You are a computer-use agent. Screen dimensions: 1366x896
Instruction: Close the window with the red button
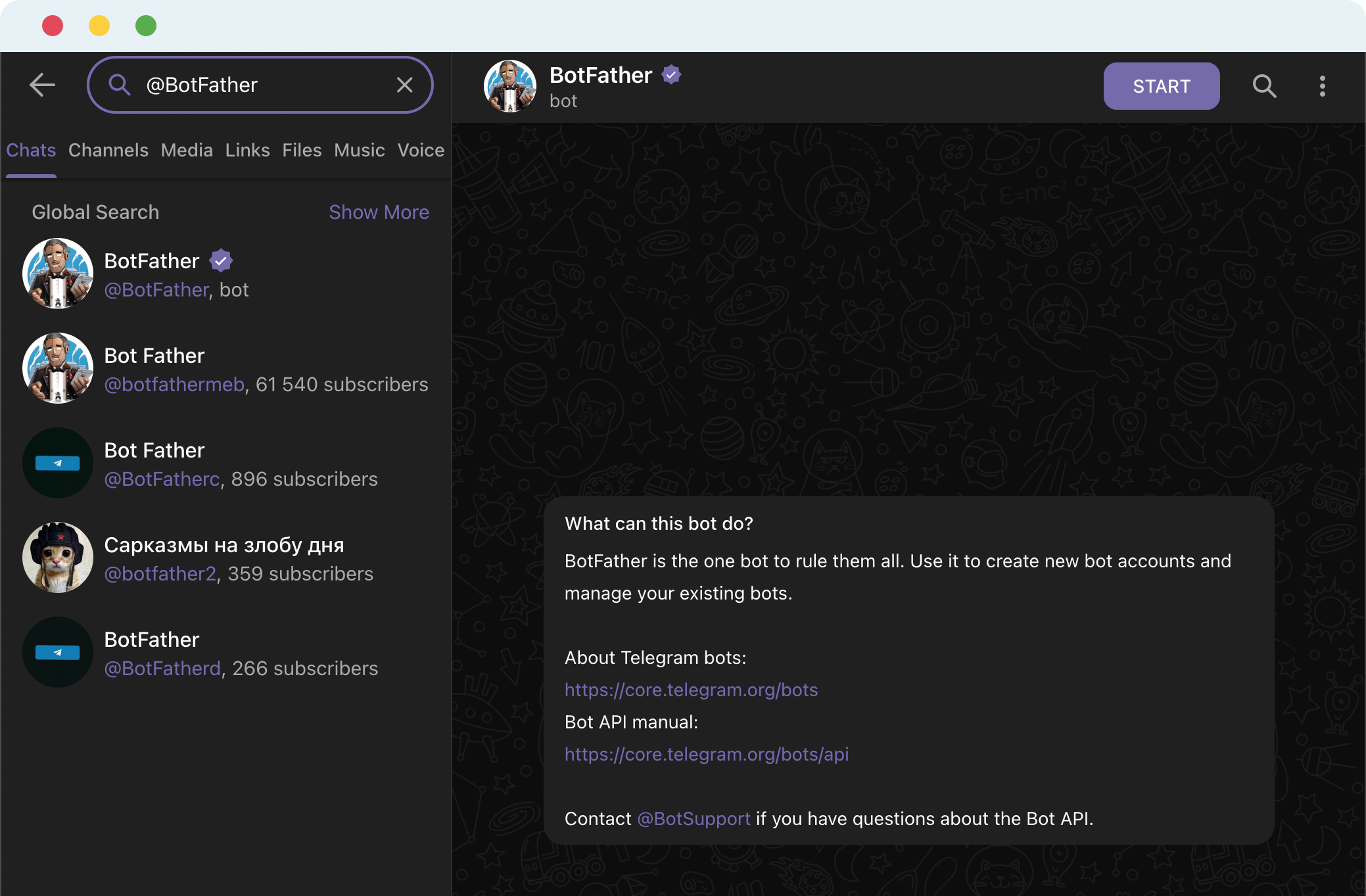[53, 26]
